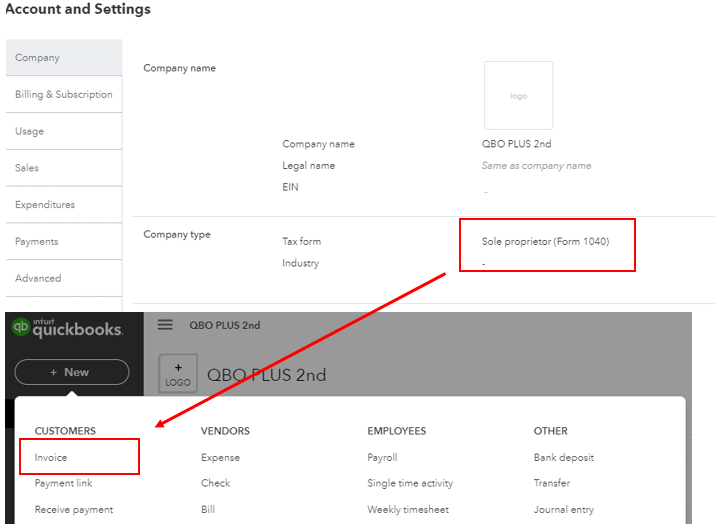
Task: Add a logo using the plus LOGO box
Action: [x=178, y=374]
